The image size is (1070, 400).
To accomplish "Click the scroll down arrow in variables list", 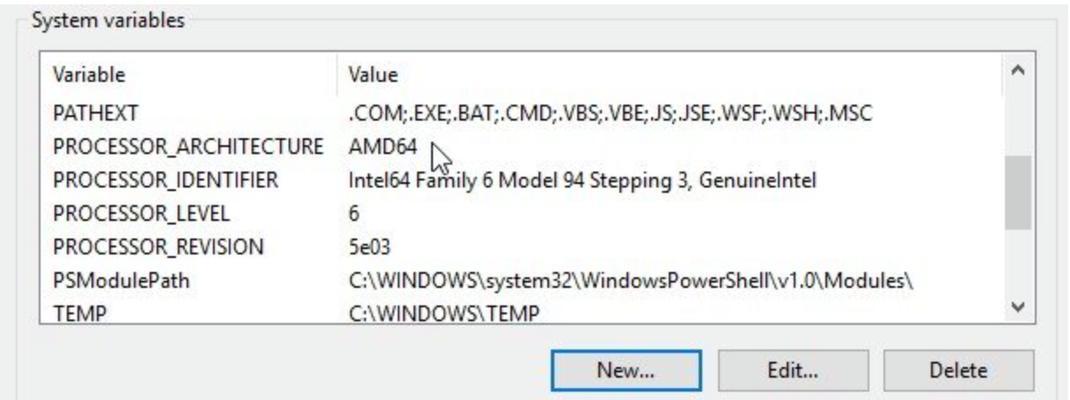I will 1017,308.
